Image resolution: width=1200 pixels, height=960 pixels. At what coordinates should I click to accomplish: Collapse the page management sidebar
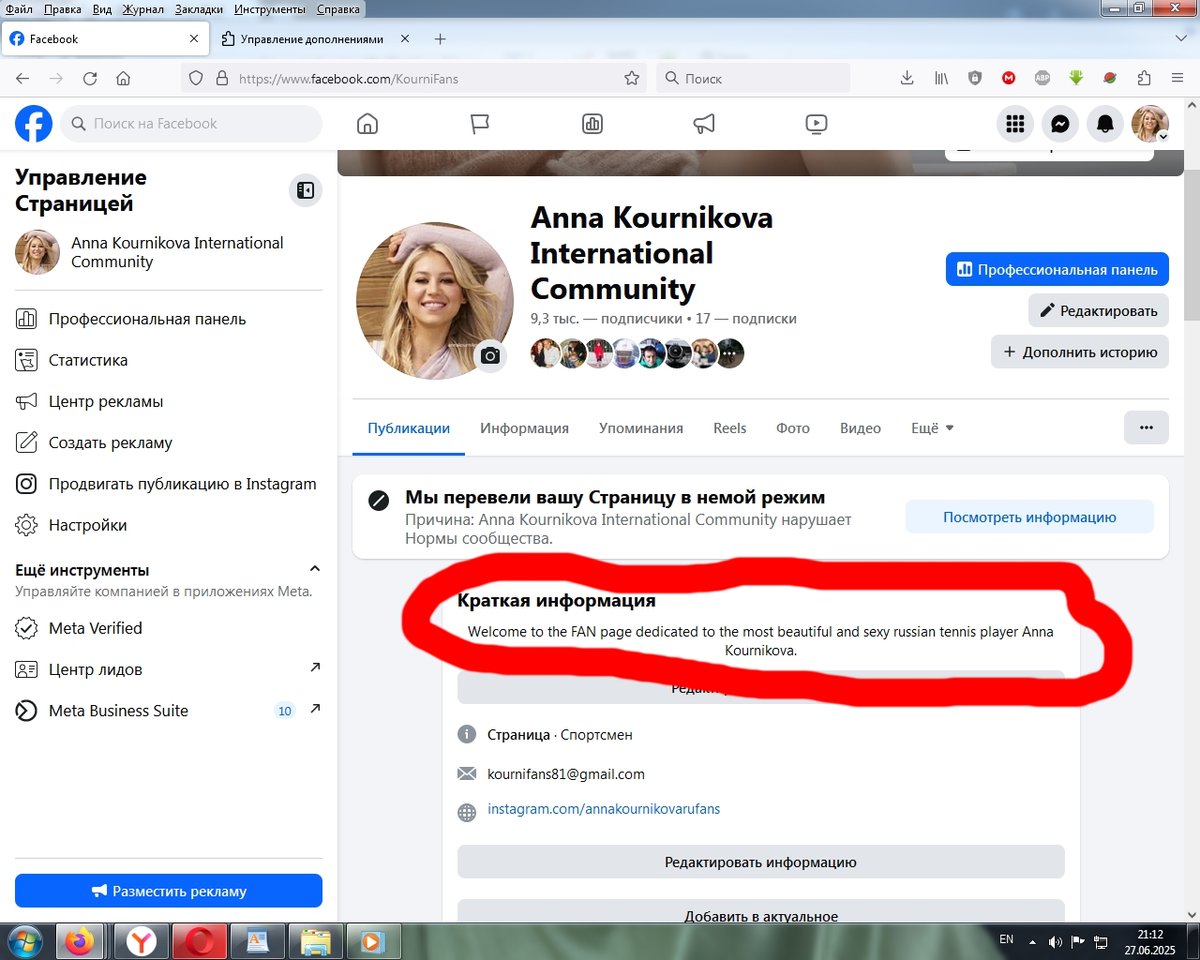point(306,190)
